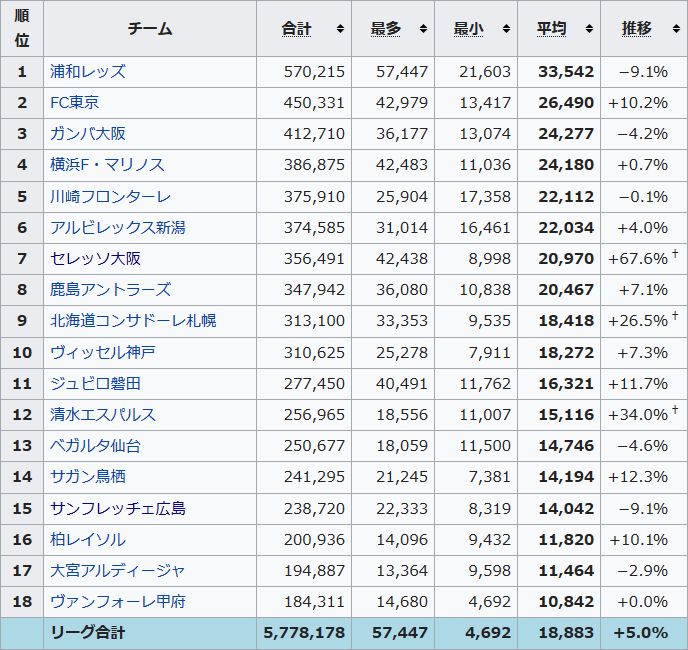Click the チーム column header
Viewport: 688px width, 650px height.
click(x=150, y=29)
